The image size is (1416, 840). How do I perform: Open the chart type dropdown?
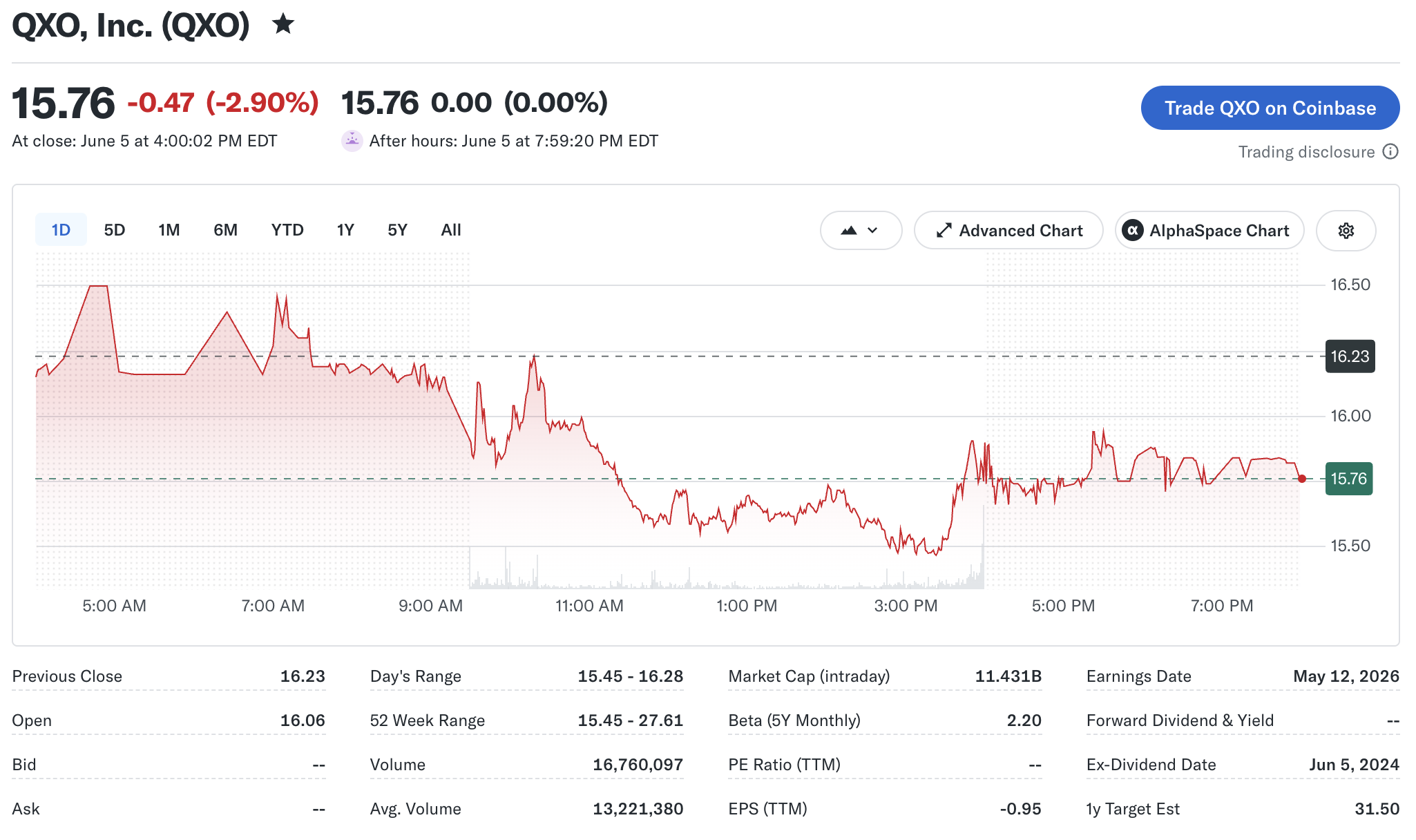[x=861, y=231]
